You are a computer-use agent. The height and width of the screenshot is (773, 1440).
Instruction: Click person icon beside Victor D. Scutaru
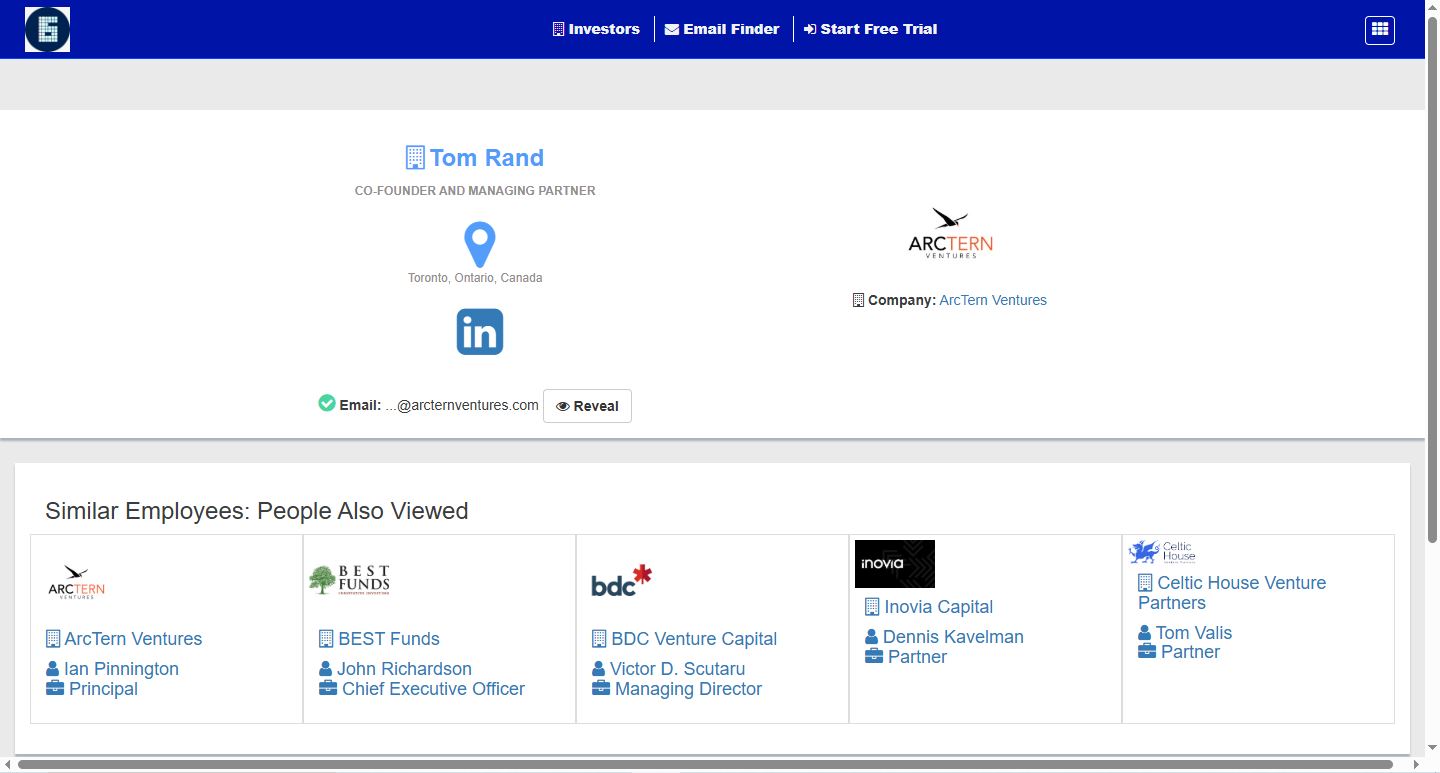(x=599, y=669)
